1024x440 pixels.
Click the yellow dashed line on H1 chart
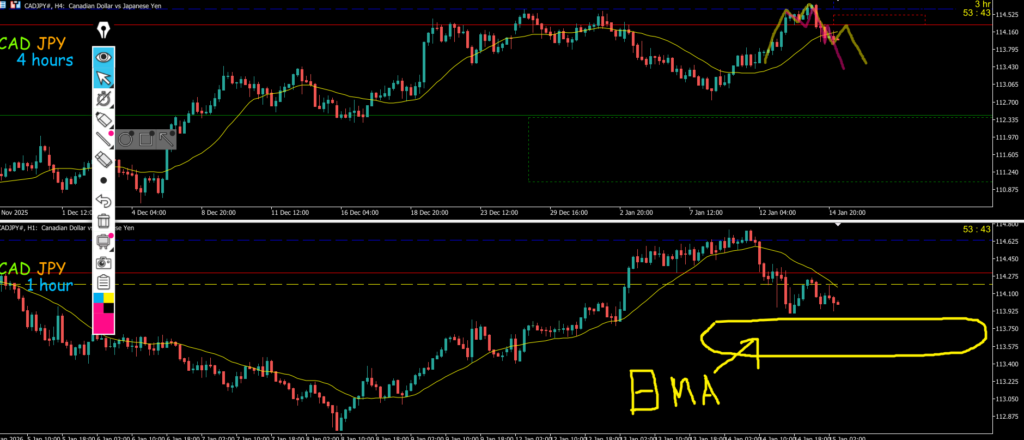point(496,285)
